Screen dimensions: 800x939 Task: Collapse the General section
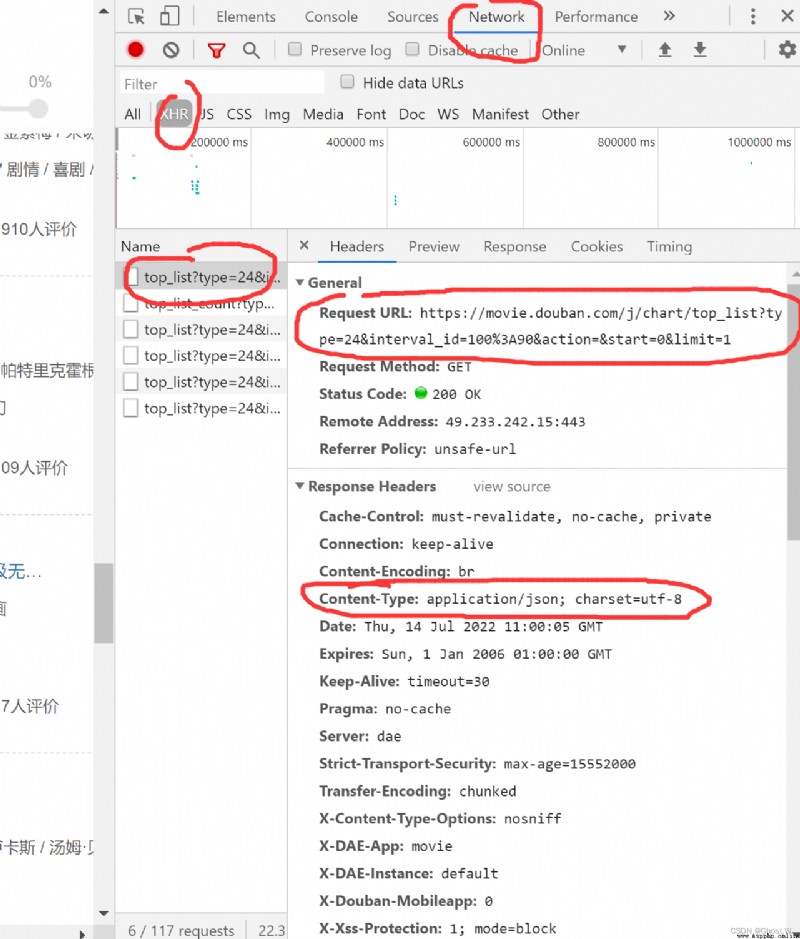click(x=300, y=282)
